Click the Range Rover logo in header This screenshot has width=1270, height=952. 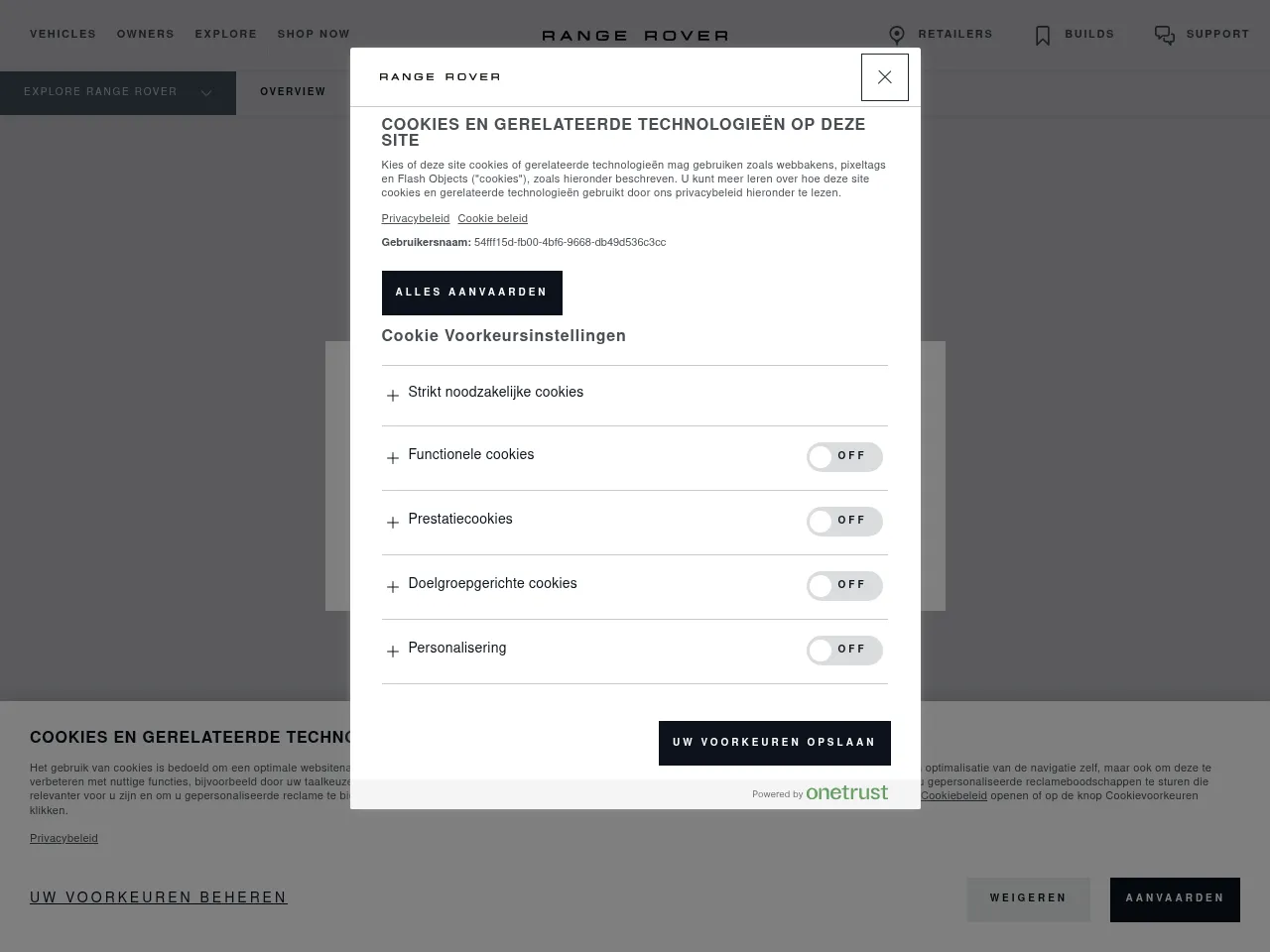click(x=635, y=36)
